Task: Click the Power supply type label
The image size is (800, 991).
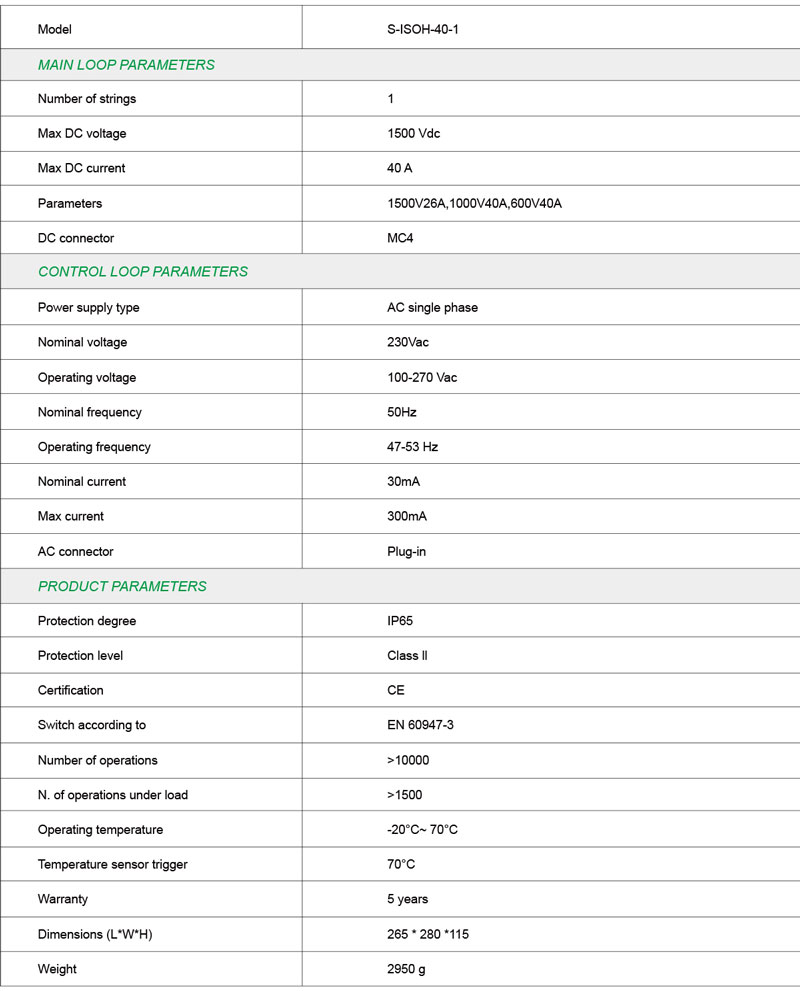Action: pyautogui.click(x=88, y=308)
